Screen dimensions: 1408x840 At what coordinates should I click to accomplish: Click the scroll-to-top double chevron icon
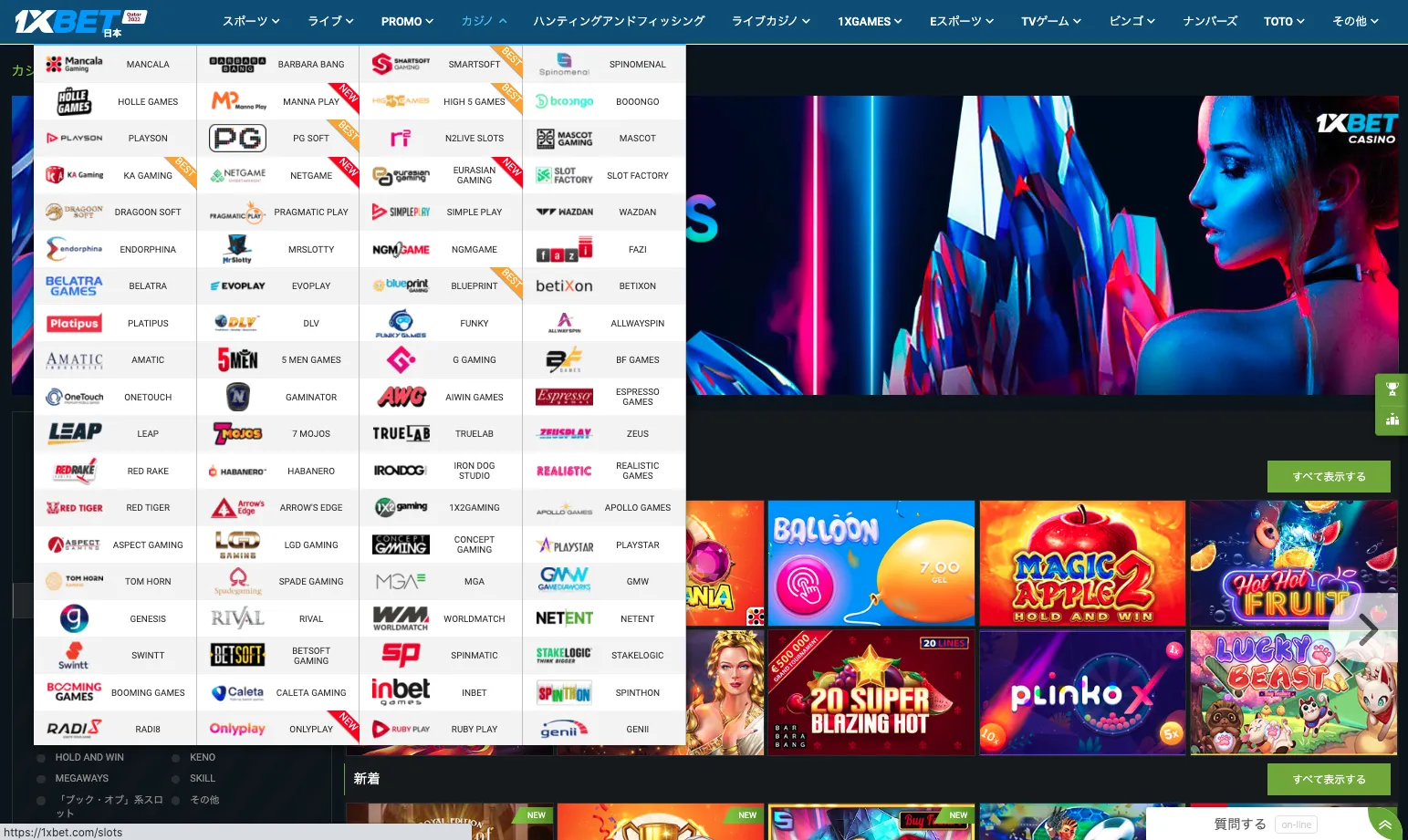coord(1384,824)
